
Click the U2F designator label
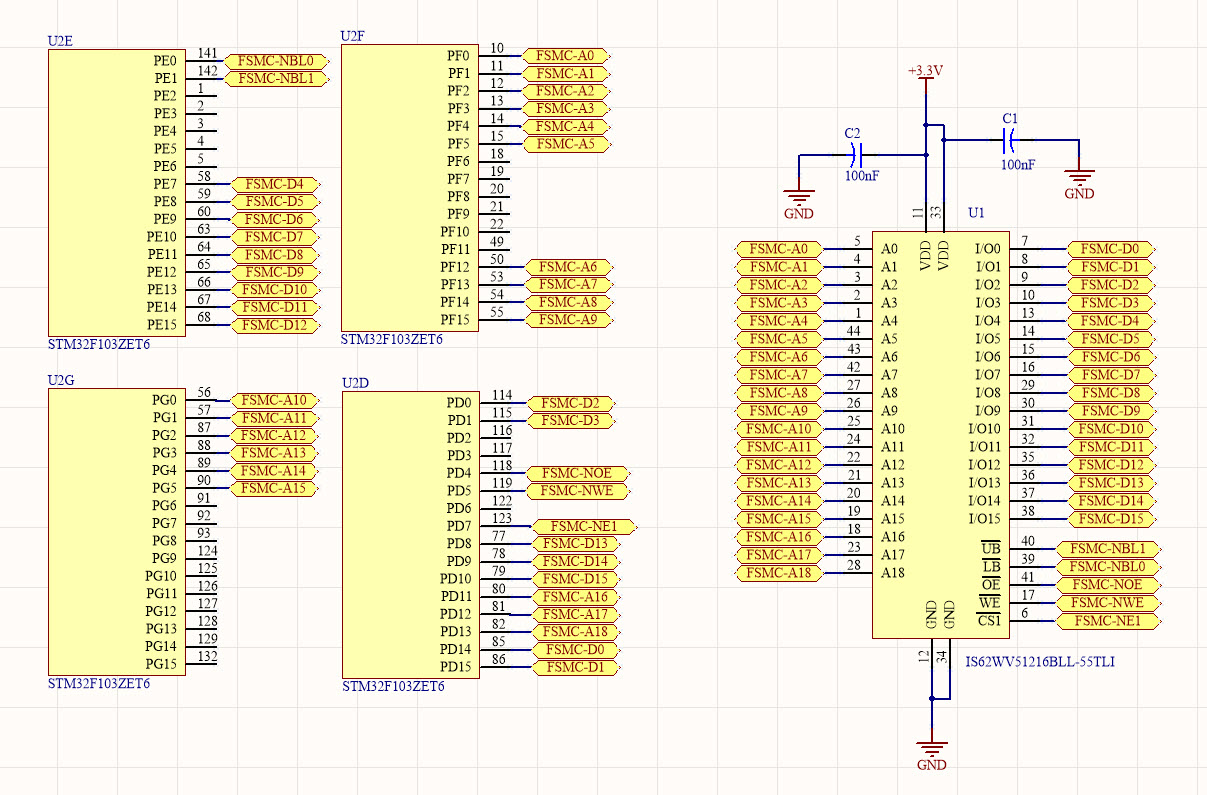pos(353,36)
